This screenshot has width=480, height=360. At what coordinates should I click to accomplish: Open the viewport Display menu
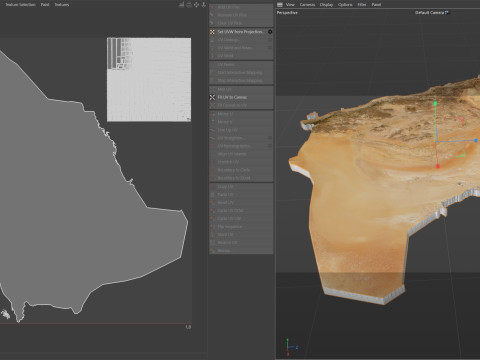point(326,5)
